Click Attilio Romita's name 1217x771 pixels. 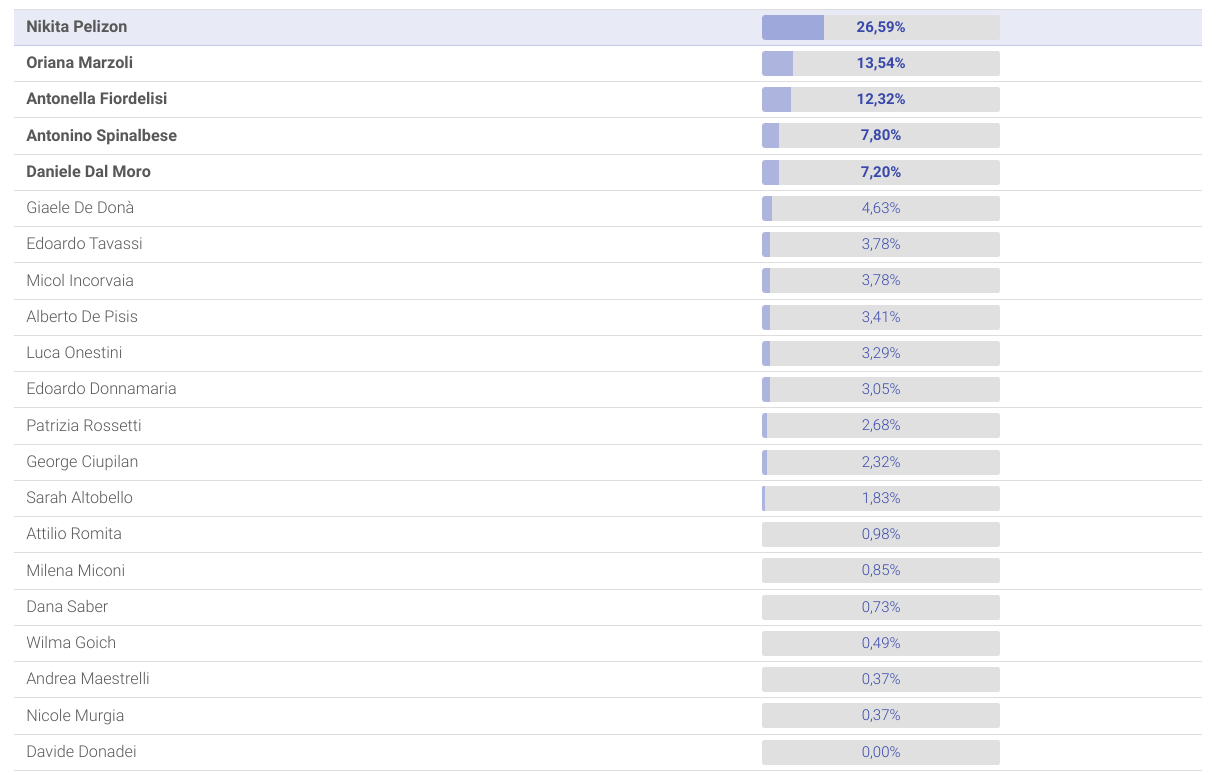point(74,534)
